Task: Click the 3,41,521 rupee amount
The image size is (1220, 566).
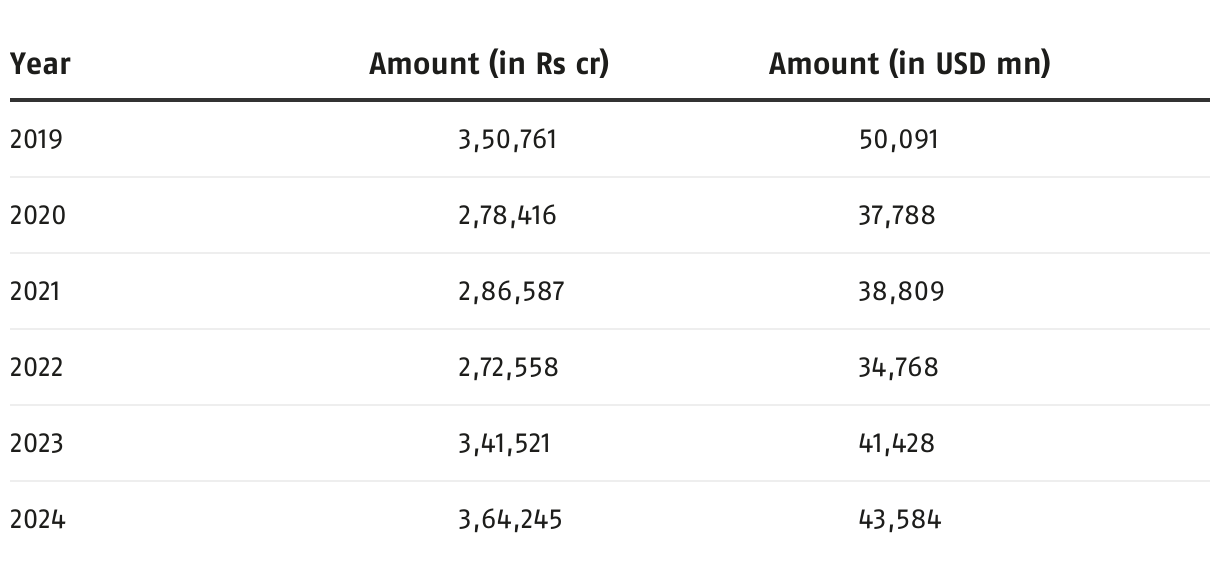Action: (504, 443)
